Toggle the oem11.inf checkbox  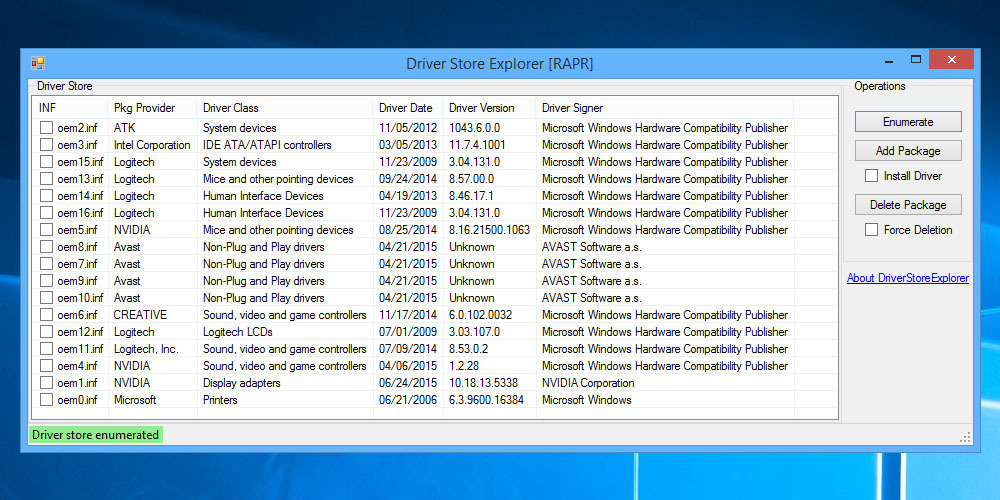click(47, 349)
